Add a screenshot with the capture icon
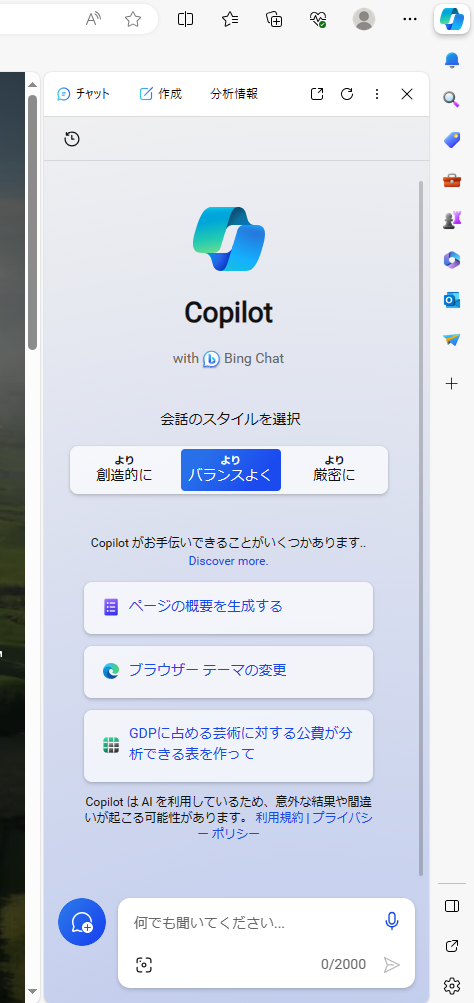 (x=145, y=965)
